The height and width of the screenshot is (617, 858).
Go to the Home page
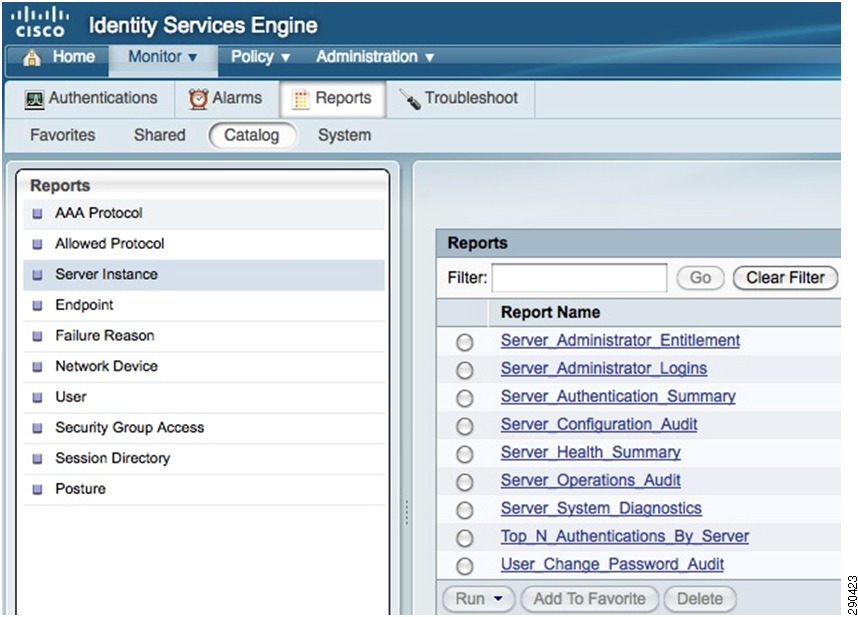[59, 57]
